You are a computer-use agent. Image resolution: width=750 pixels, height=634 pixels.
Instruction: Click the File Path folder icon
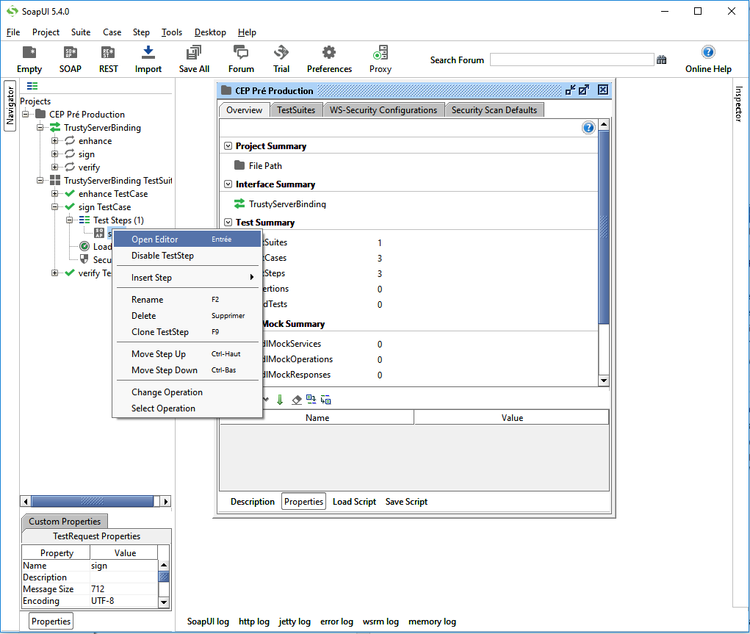click(240, 166)
